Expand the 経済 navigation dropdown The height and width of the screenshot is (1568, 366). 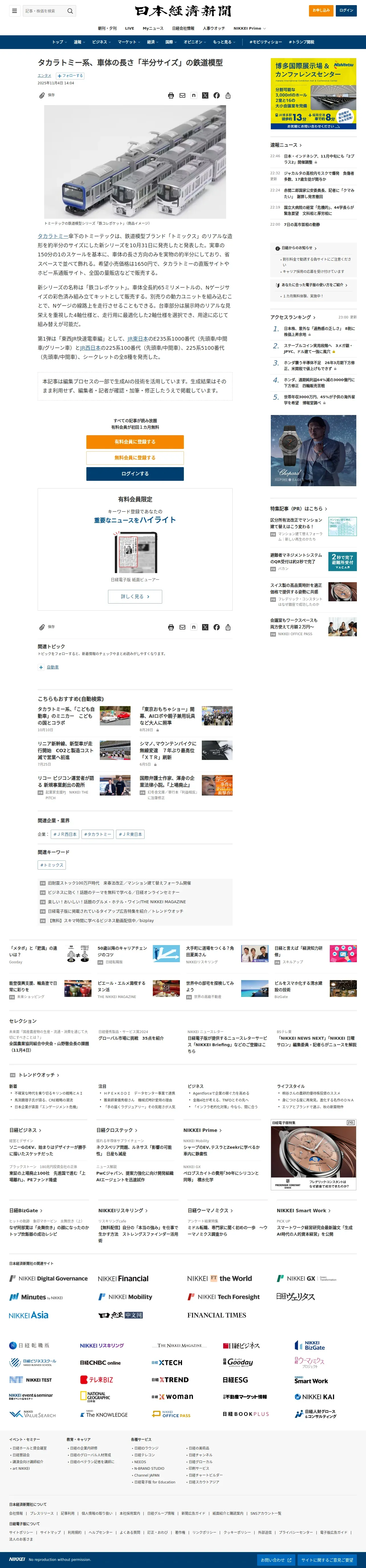coord(152,42)
